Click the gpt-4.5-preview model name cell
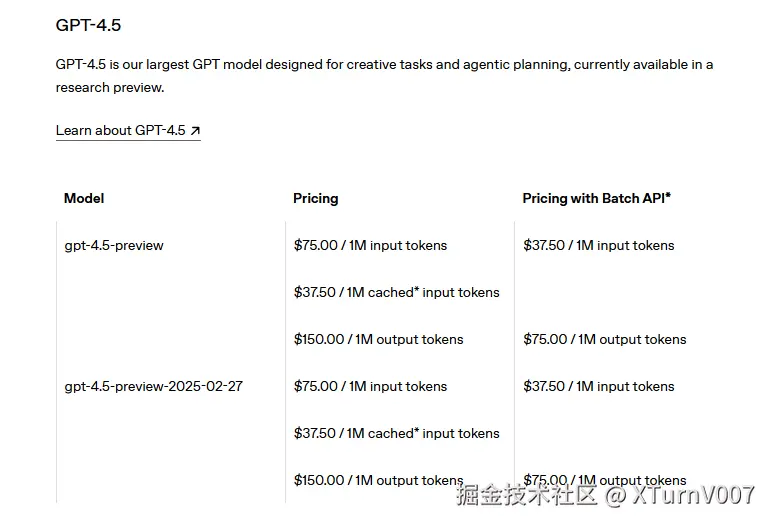The image size is (772, 525). pos(114,245)
